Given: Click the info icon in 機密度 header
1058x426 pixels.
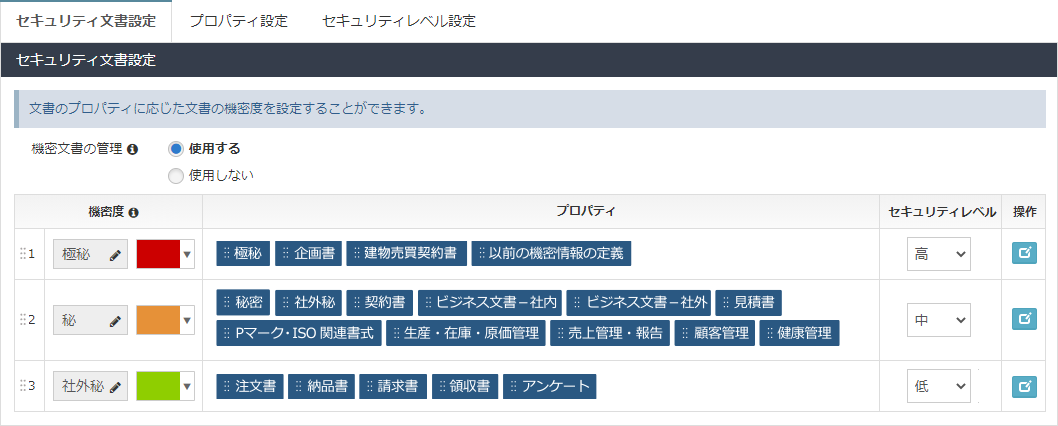Looking at the screenshot, I should (x=133, y=212).
